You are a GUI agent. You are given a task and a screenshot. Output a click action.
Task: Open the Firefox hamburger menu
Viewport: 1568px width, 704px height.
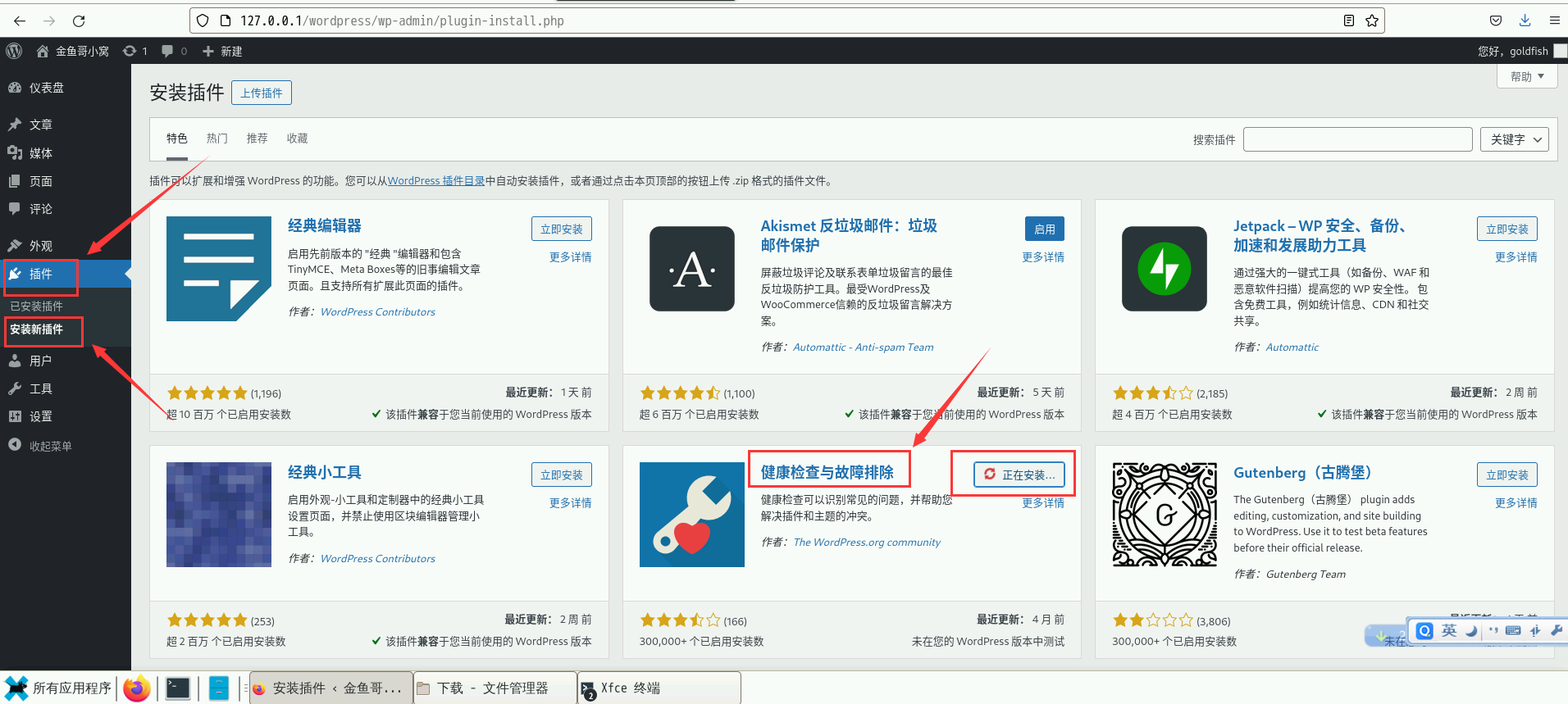(x=1554, y=20)
